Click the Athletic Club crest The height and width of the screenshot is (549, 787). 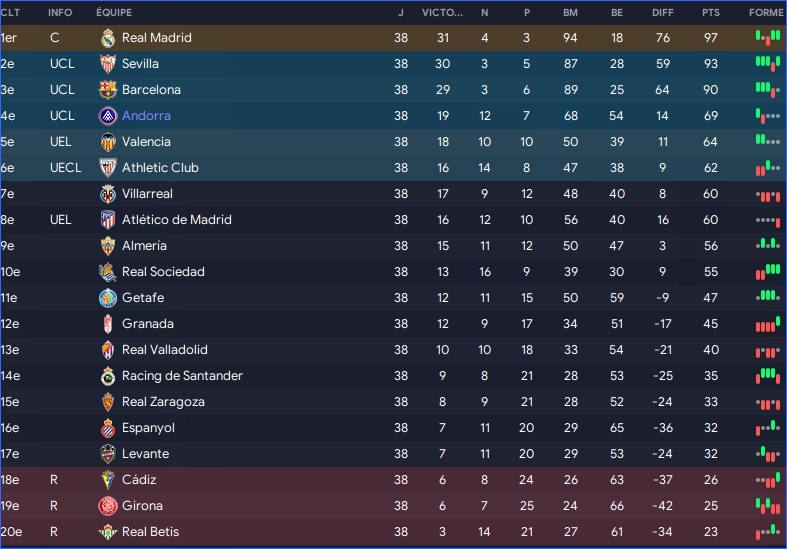108,168
